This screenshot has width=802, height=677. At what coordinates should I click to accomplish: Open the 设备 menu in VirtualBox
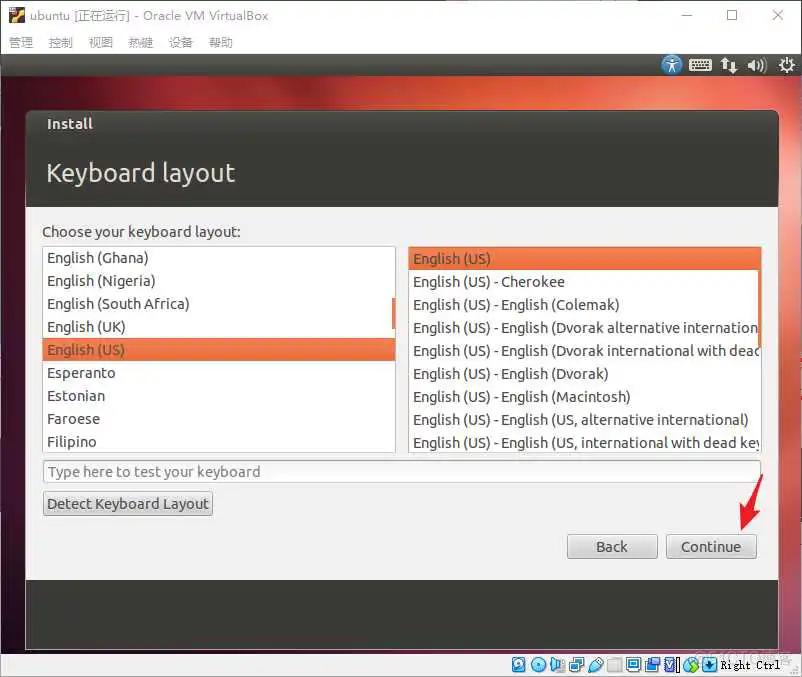(180, 42)
